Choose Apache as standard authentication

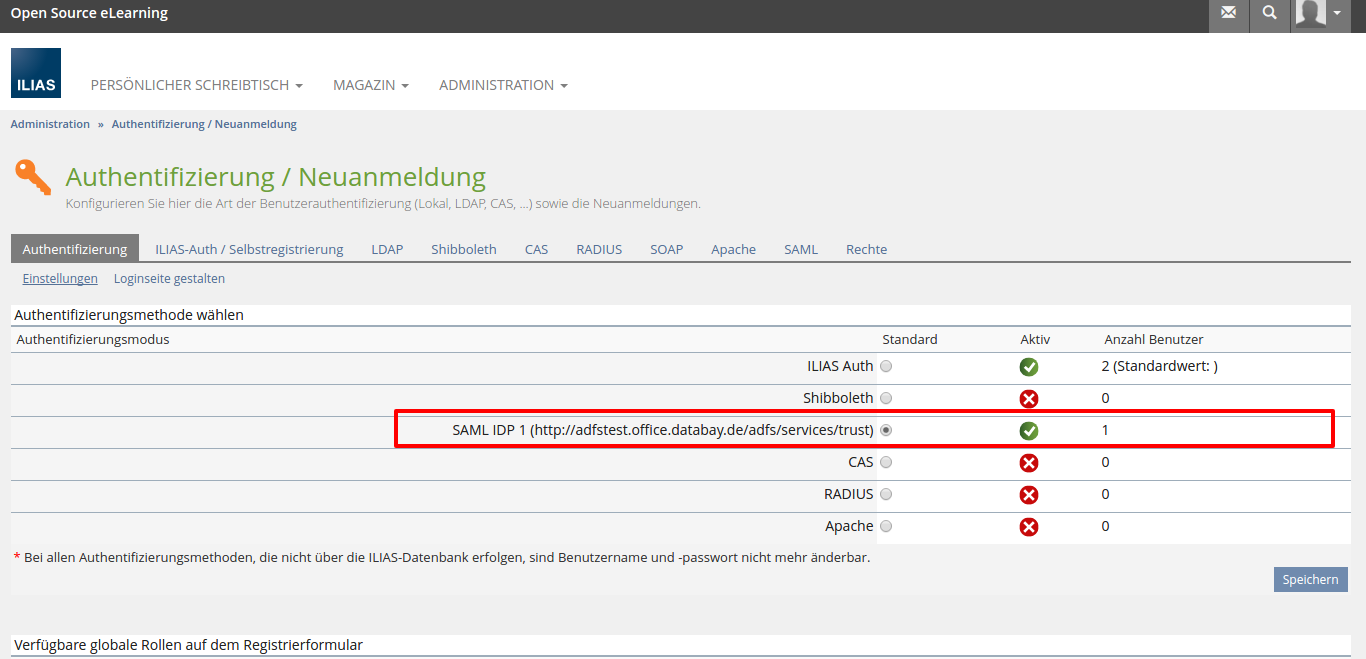tap(886, 526)
